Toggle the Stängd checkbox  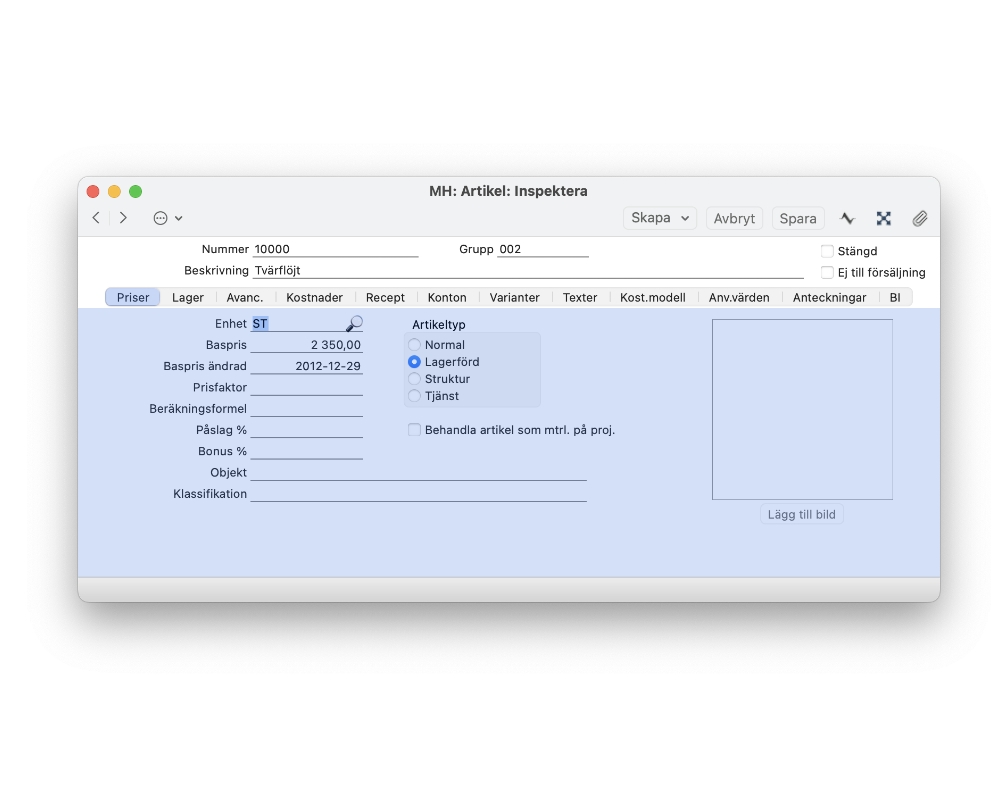827,251
